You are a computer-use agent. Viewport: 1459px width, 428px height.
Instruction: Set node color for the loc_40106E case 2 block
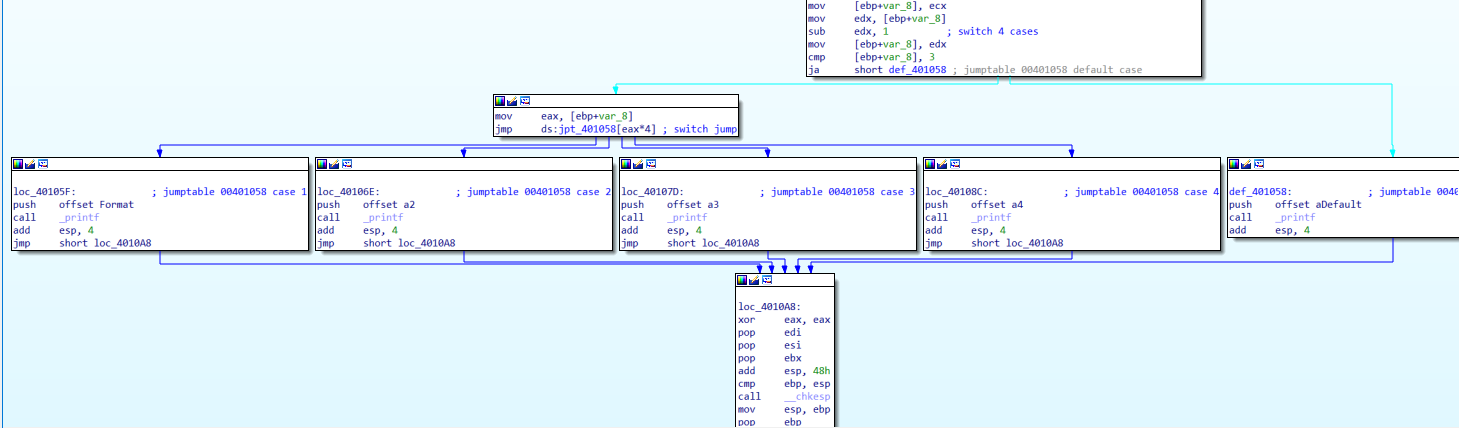pos(323,163)
